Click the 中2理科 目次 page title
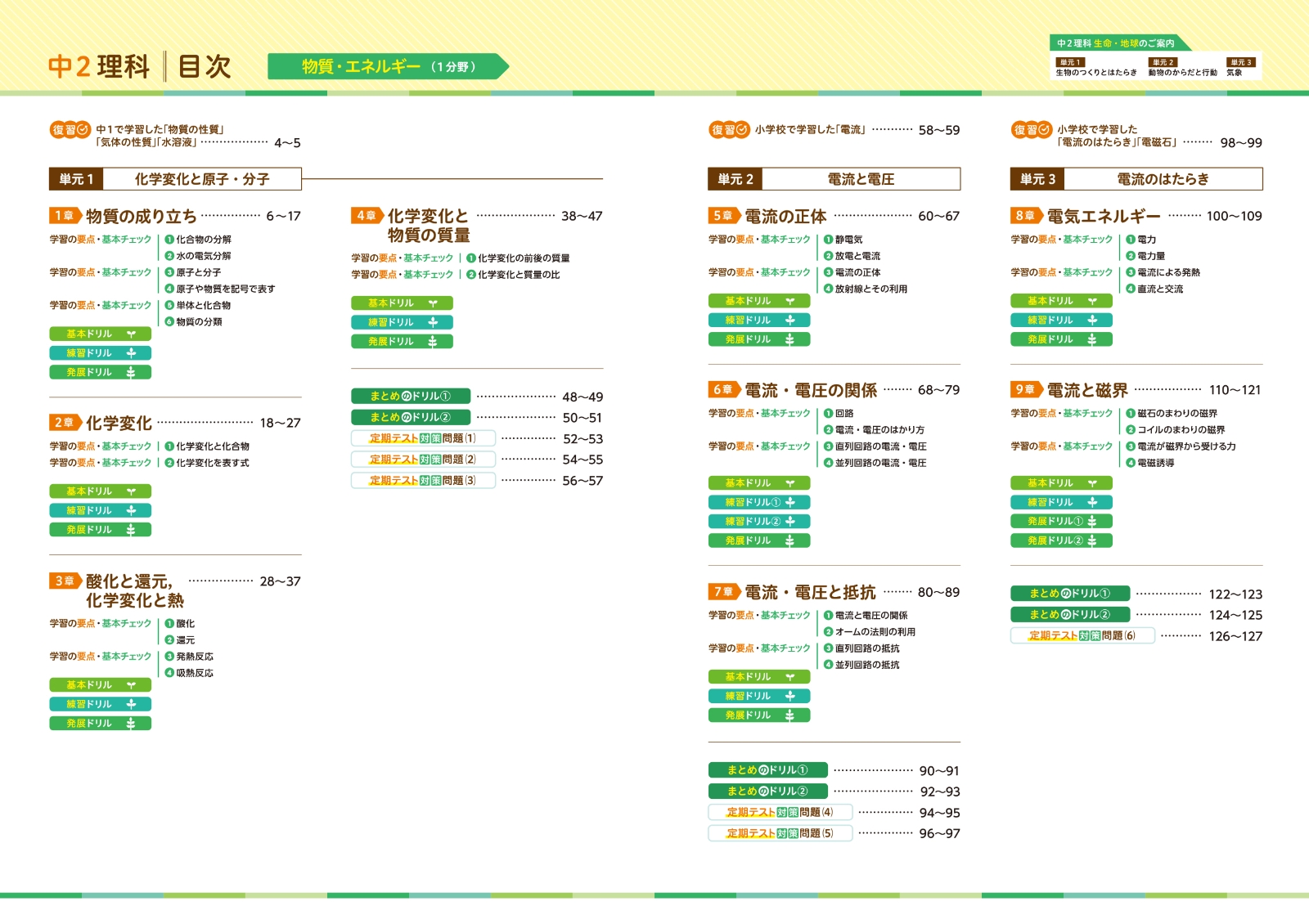 pyautogui.click(x=140, y=66)
